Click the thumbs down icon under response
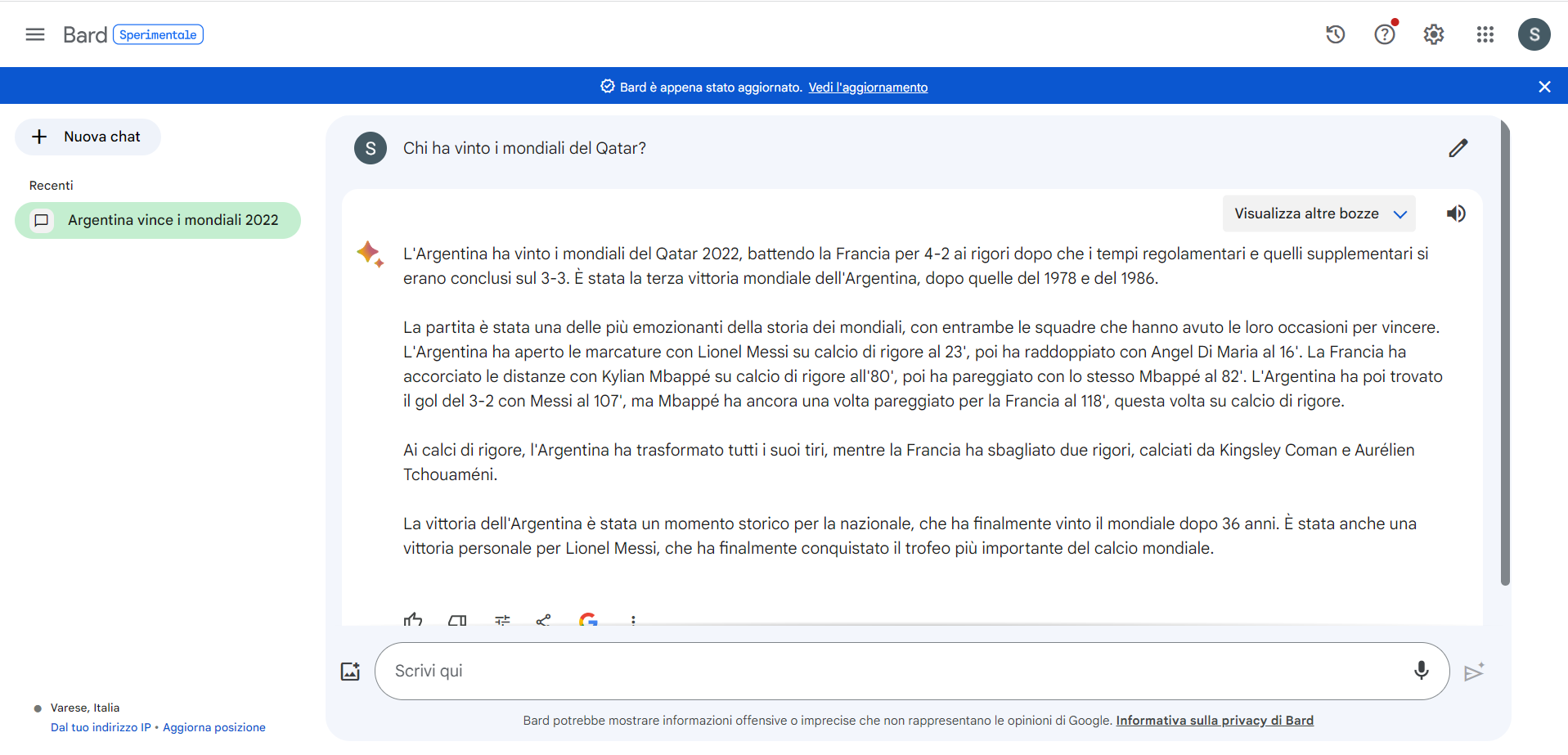 click(x=457, y=620)
